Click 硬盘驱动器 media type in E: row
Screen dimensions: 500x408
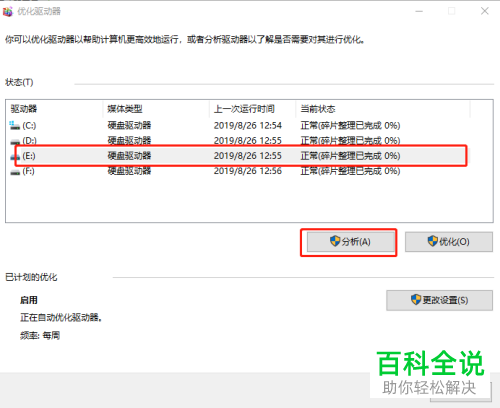pos(129,156)
